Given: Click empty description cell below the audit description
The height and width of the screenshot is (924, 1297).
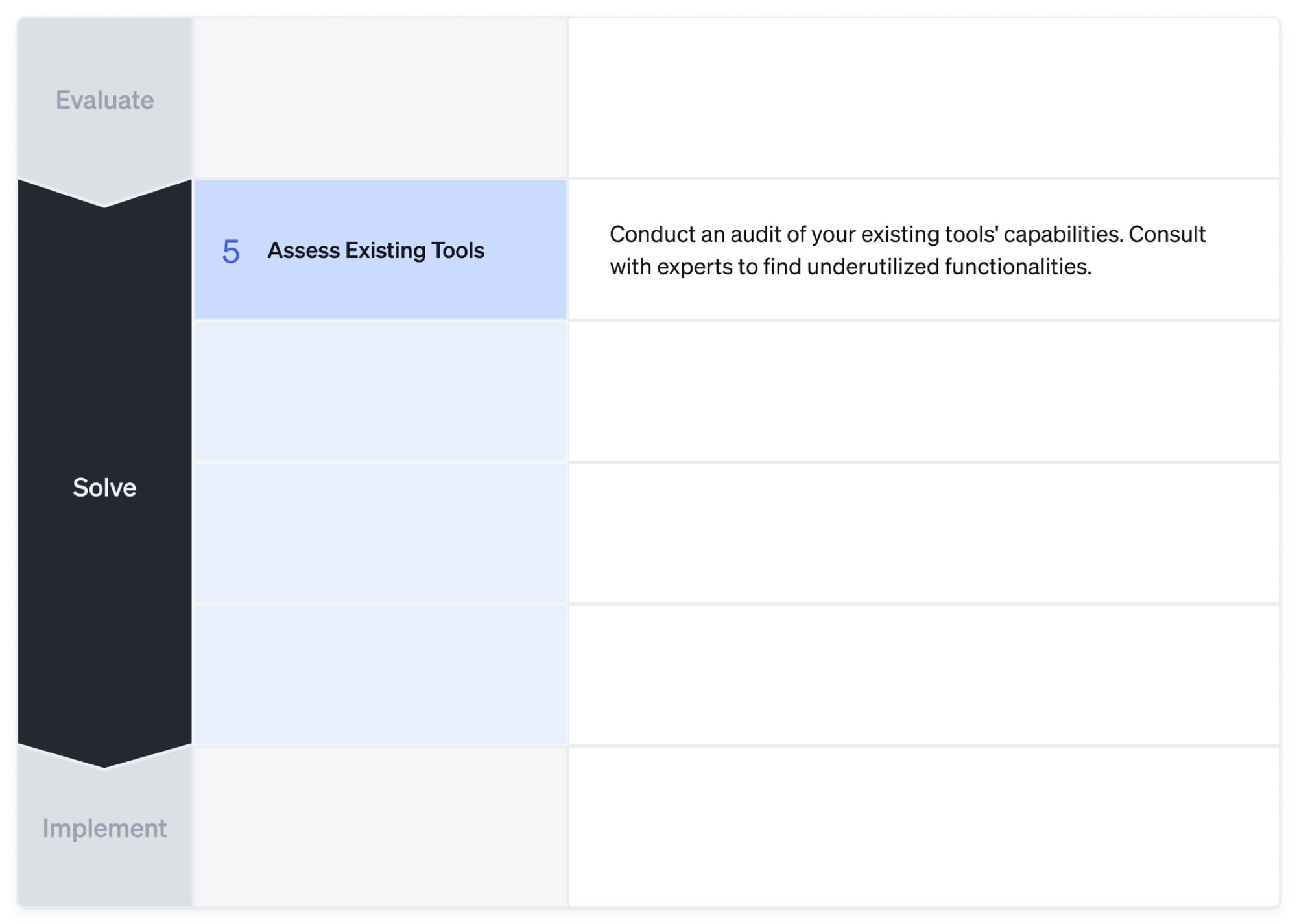Looking at the screenshot, I should coord(923,391).
